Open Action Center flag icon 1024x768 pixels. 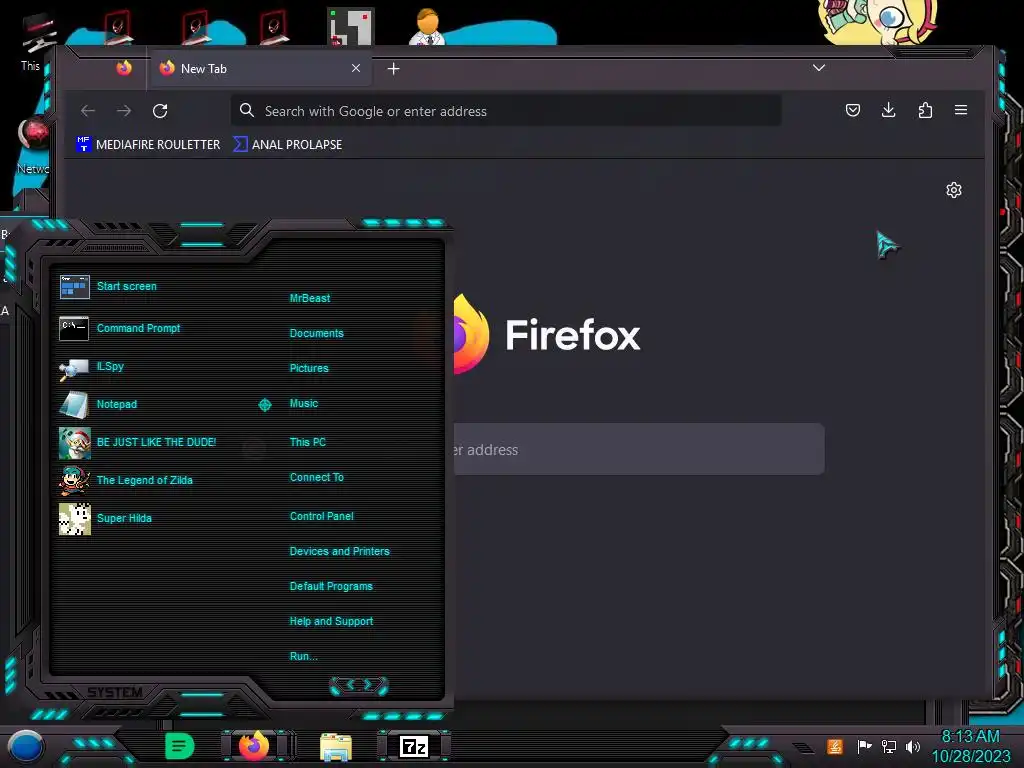click(863, 746)
